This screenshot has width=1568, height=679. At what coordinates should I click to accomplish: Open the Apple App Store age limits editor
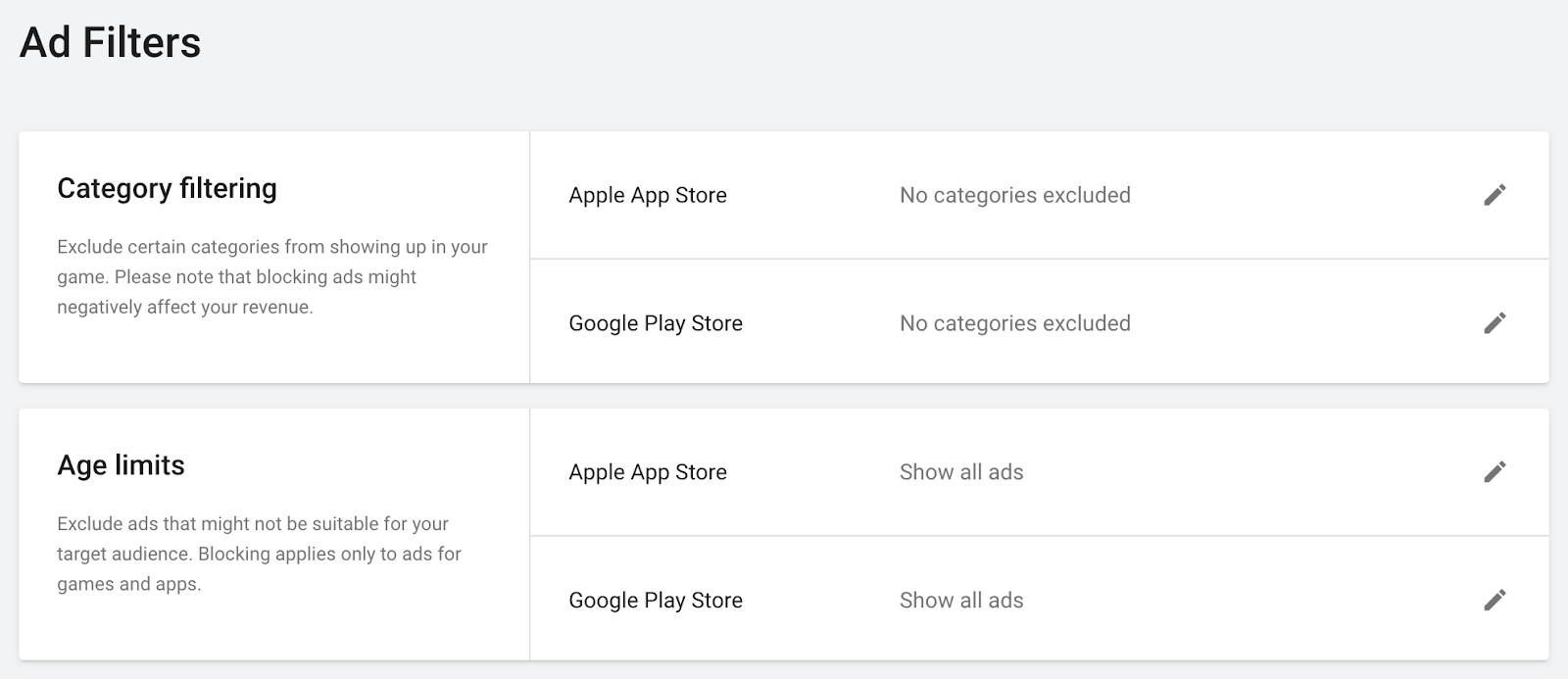coord(1494,472)
